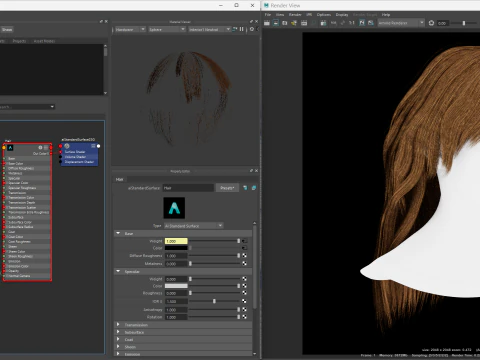Click the list view icon on the Hair node header
The height and width of the screenshot is (360, 480).
(x=46, y=148)
